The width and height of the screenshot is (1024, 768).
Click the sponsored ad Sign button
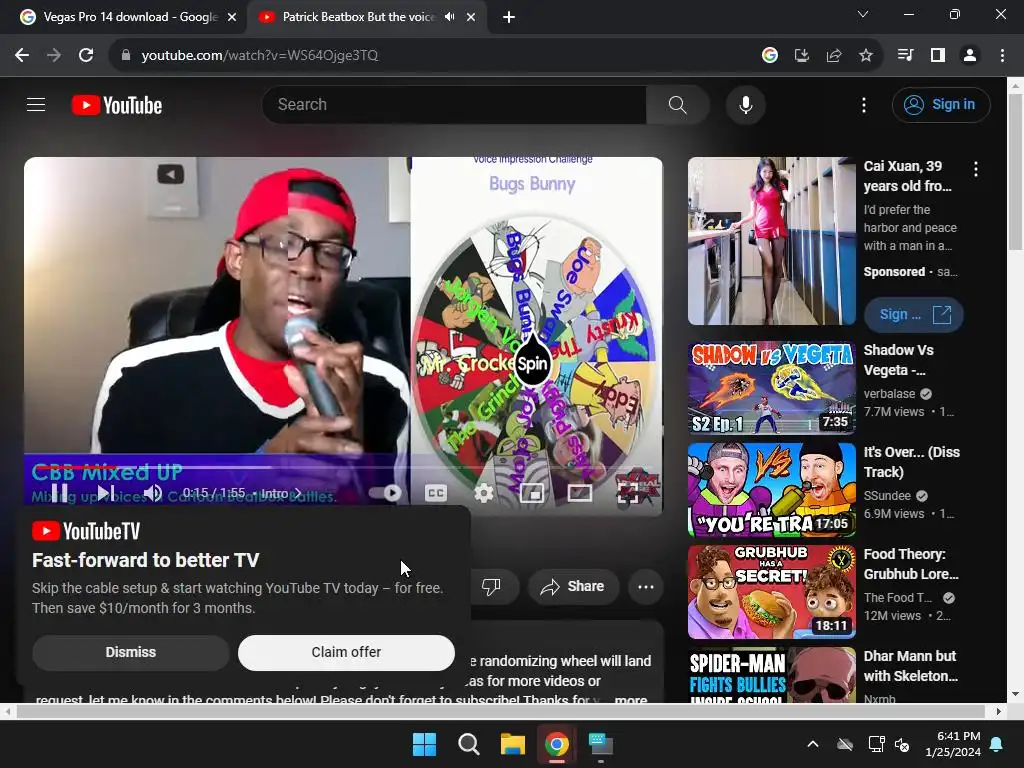913,315
